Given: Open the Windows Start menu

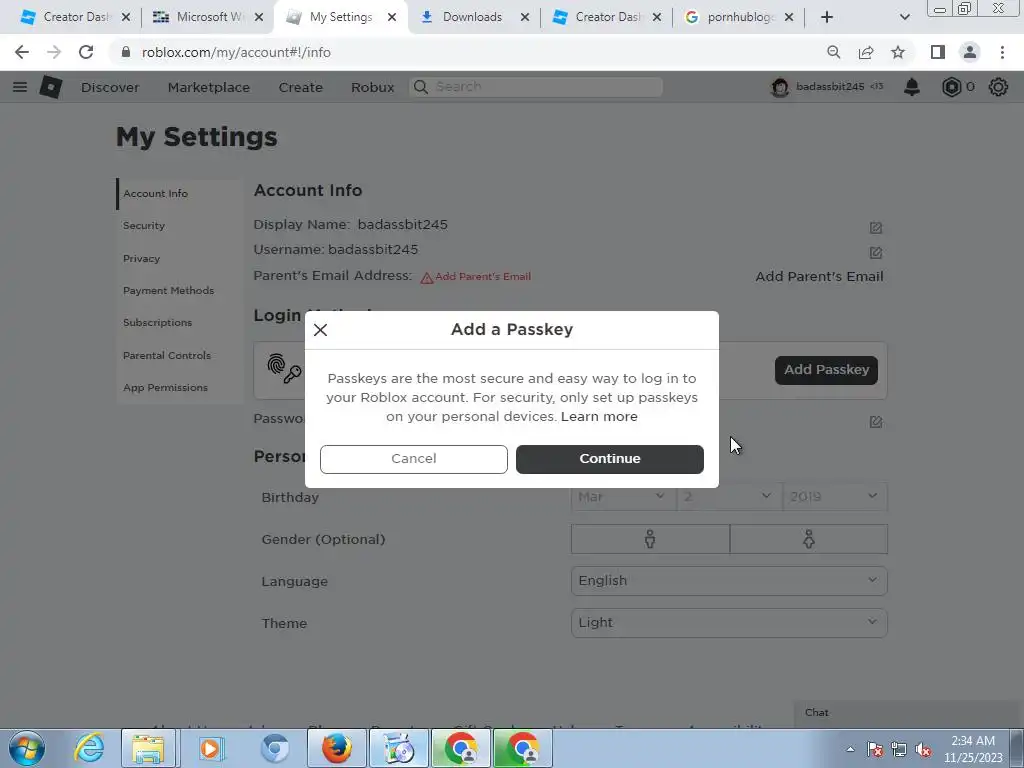Looking at the screenshot, I should click(27, 748).
